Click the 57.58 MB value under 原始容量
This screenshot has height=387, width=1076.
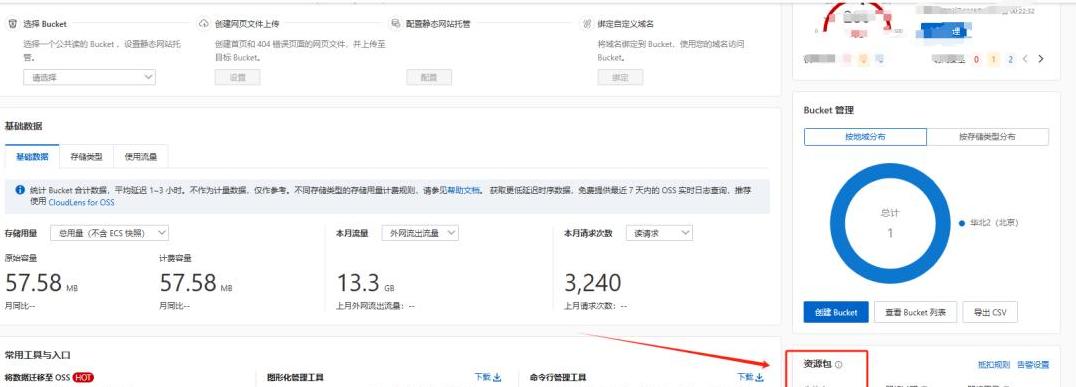click(x=41, y=282)
